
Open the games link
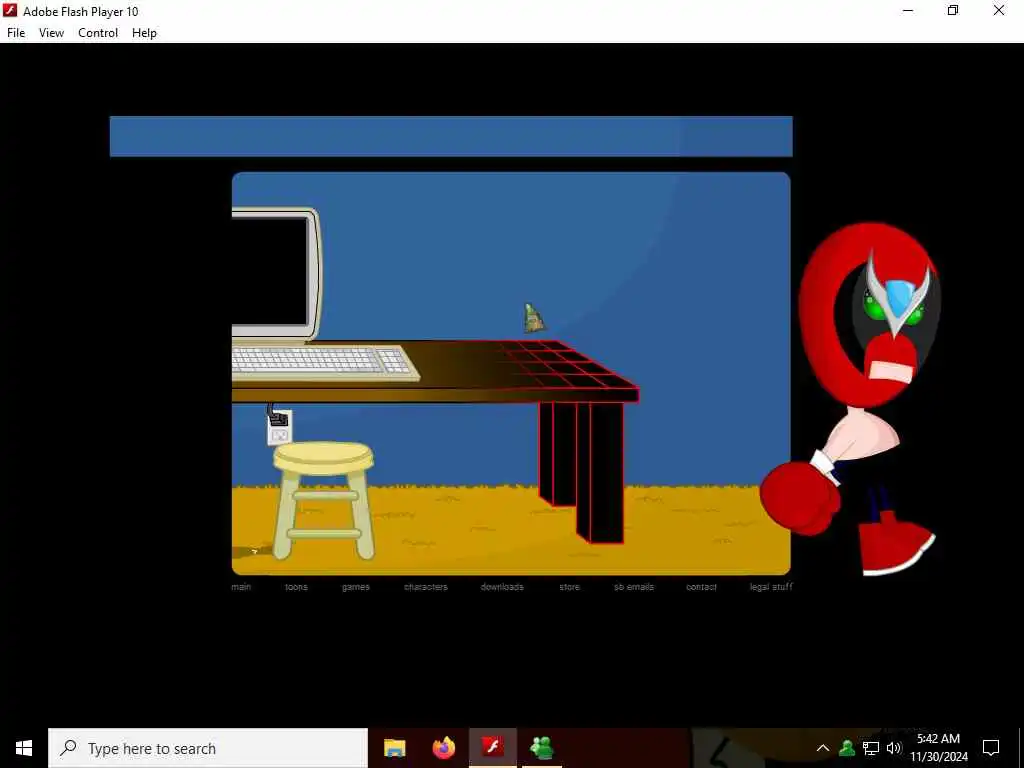coord(356,586)
